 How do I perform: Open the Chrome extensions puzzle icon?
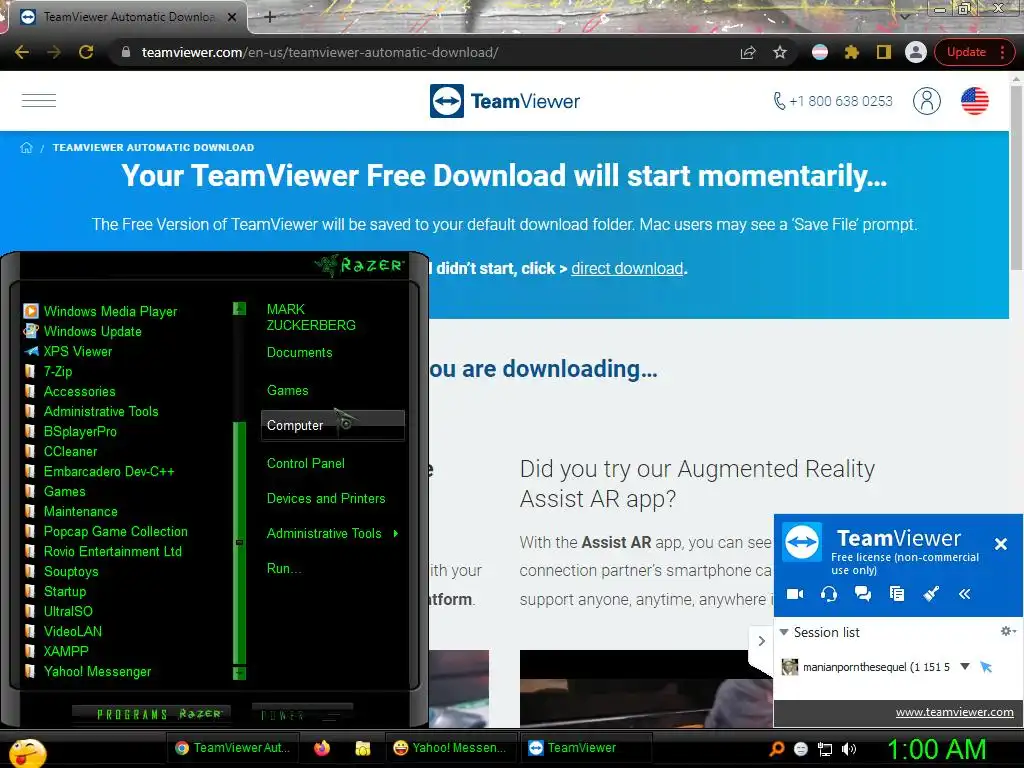tap(852, 52)
